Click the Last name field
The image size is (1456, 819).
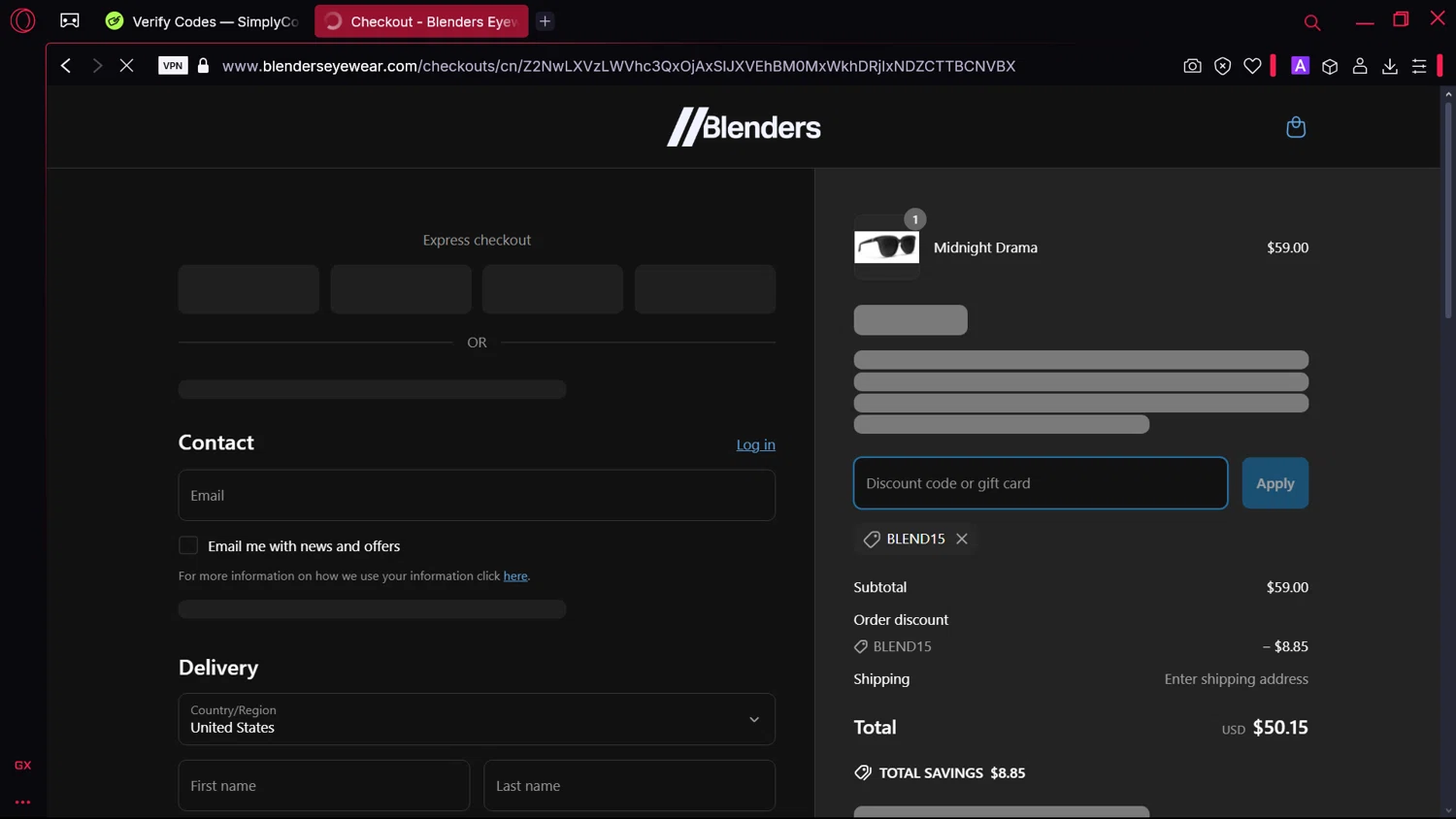tap(630, 785)
